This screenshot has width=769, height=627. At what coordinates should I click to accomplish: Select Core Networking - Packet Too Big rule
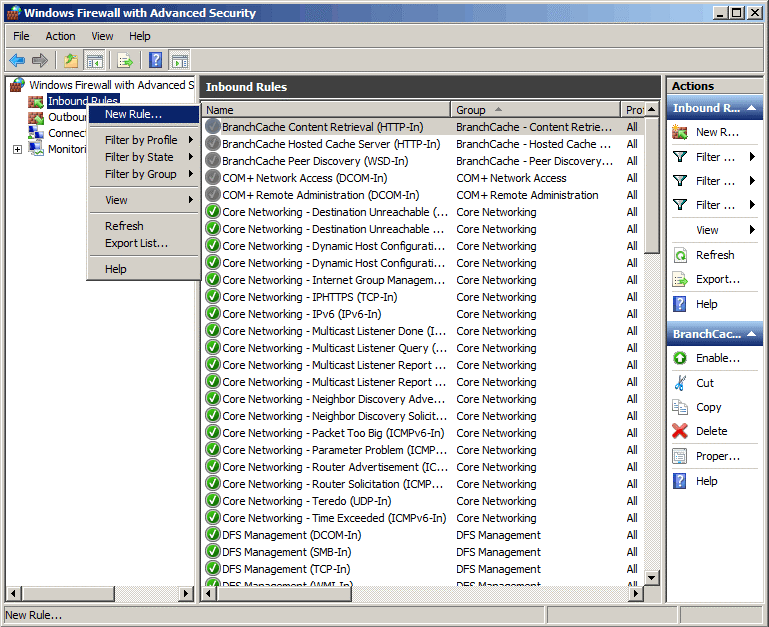pyautogui.click(x=423, y=433)
